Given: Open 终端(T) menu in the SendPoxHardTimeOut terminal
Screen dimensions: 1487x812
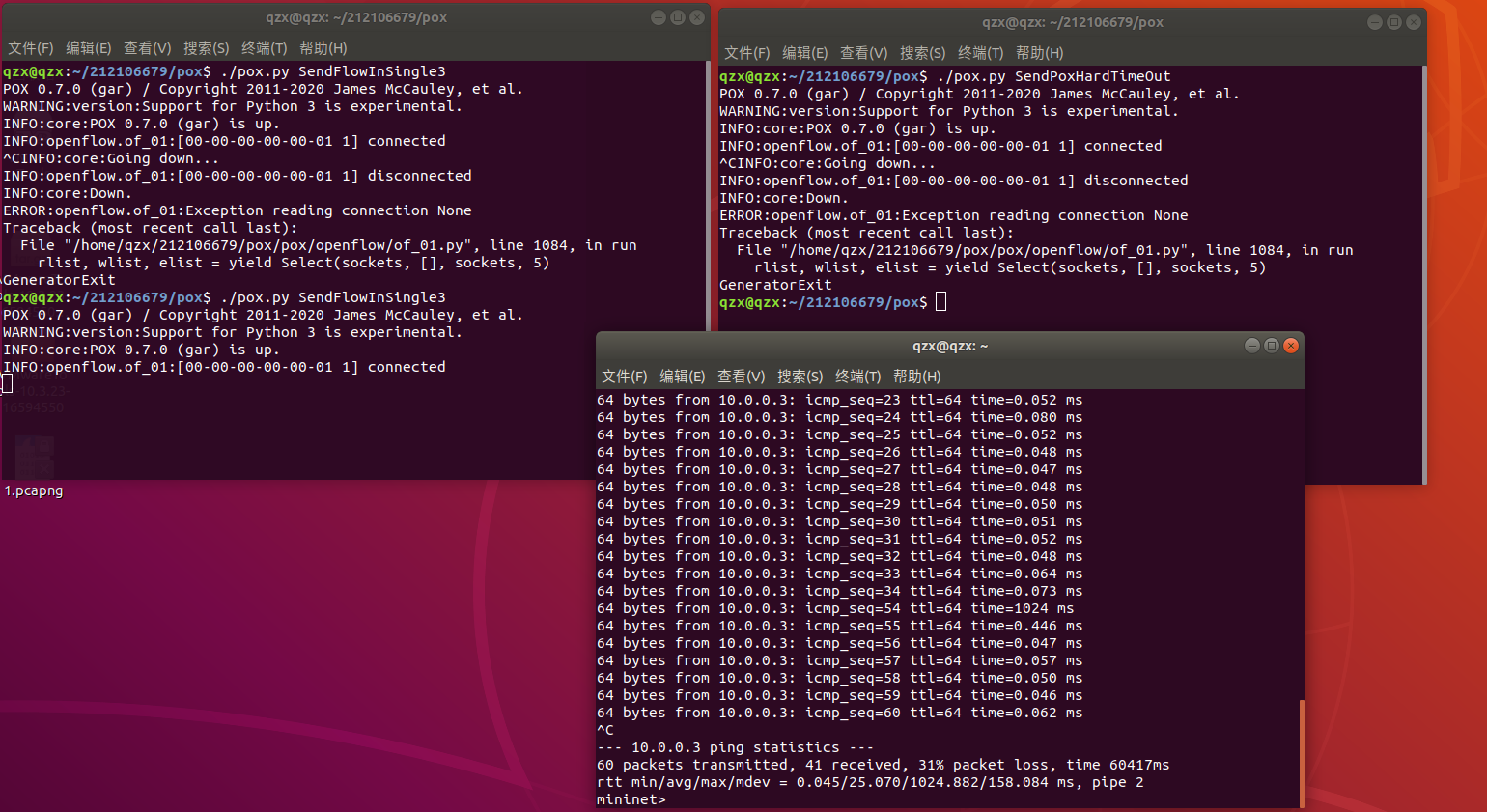Looking at the screenshot, I should 981,53.
